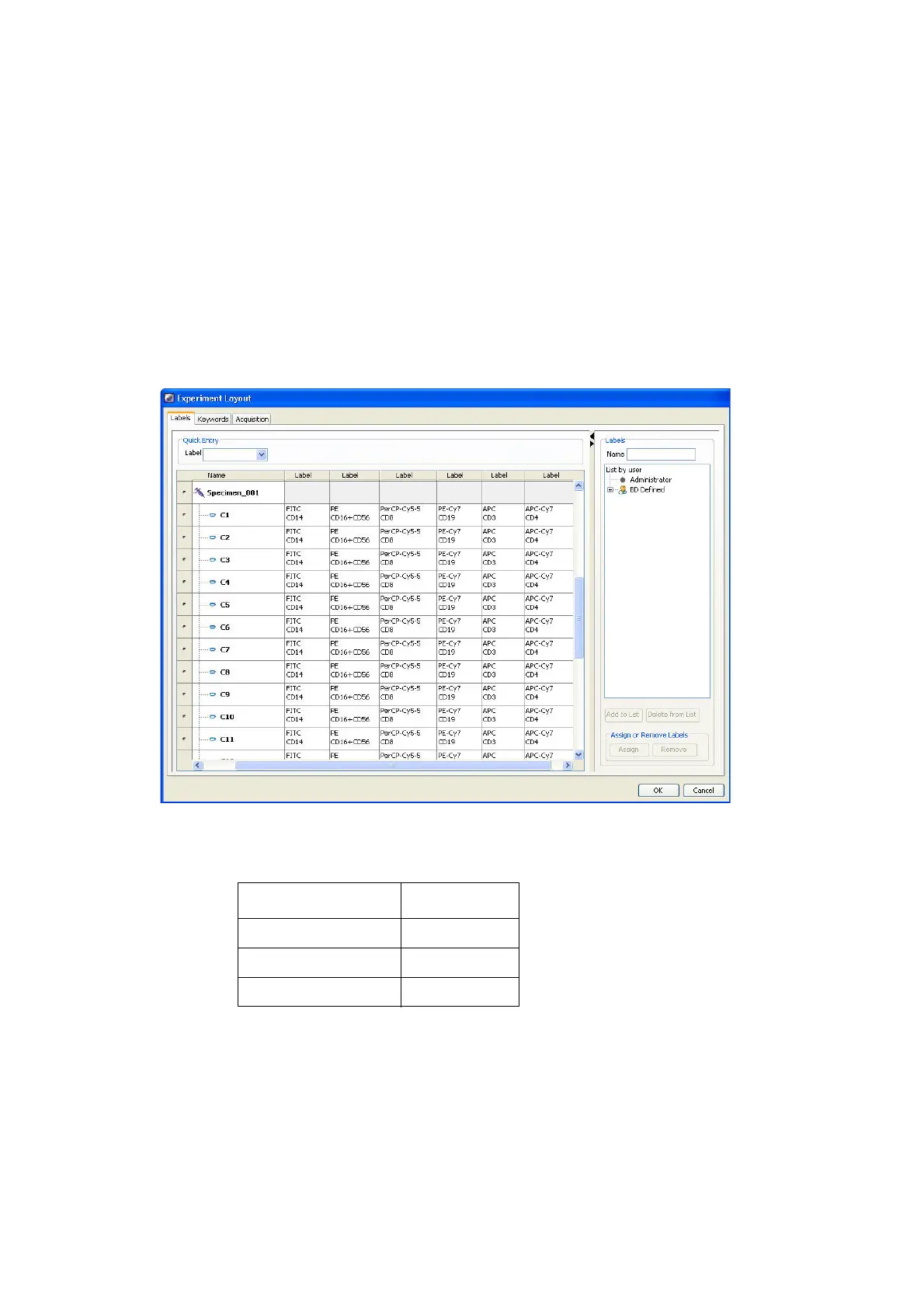Click the row selector for C11
This screenshot has height=1308, width=924.
coord(184,739)
